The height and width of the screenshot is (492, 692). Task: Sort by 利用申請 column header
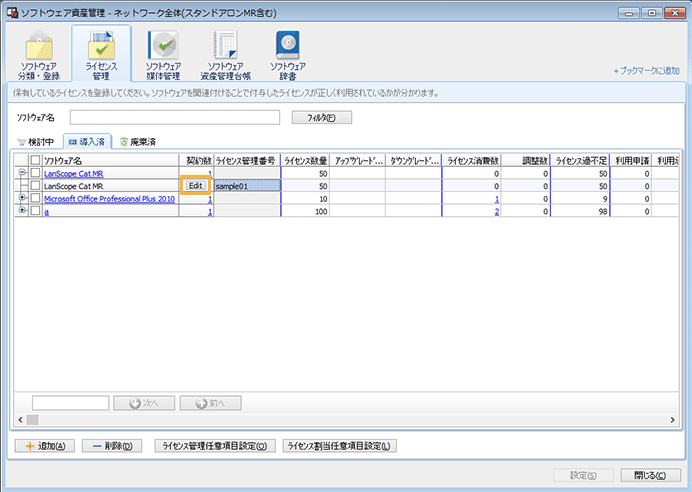[x=631, y=161]
